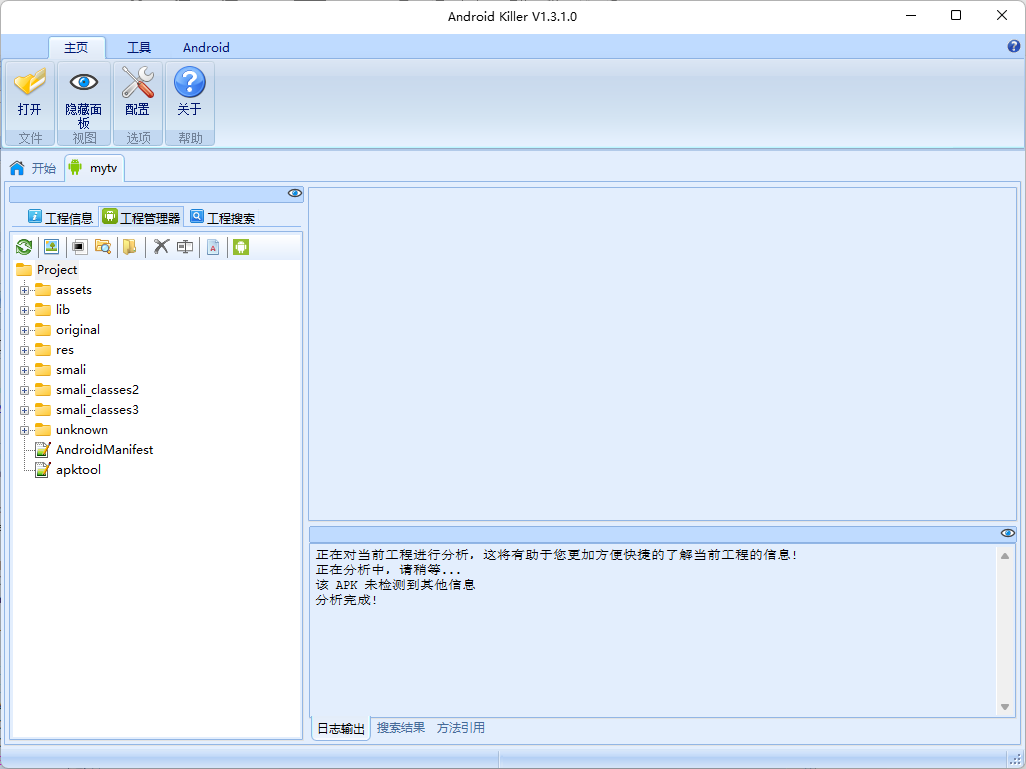Click the Android icon on mytv tab
Image resolution: width=1026 pixels, height=769 pixels.
click(x=75, y=168)
